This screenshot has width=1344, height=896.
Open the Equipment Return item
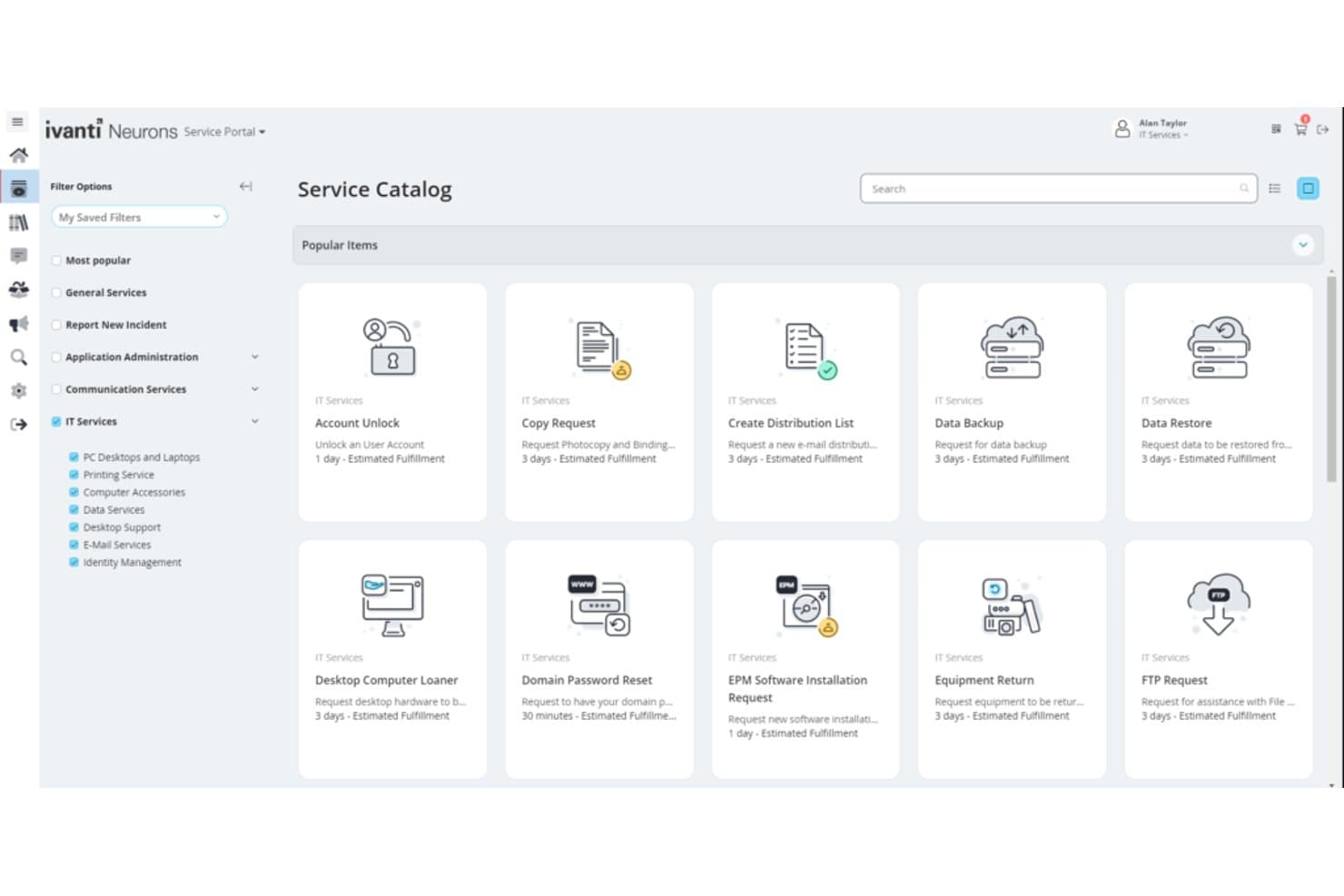[x=1012, y=659]
